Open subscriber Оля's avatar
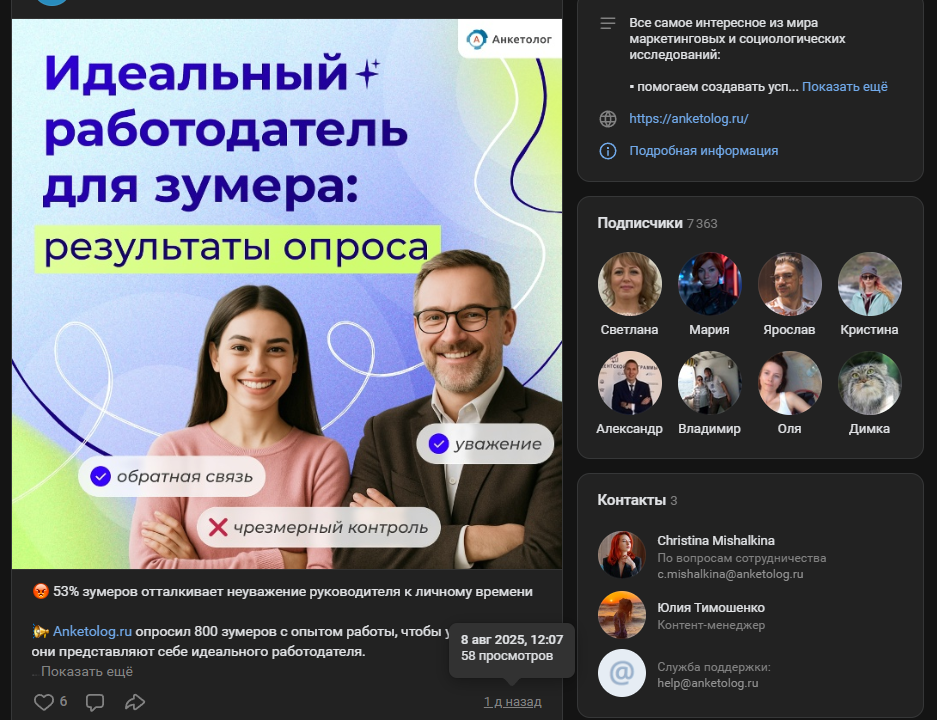This screenshot has width=937, height=720. coord(789,383)
